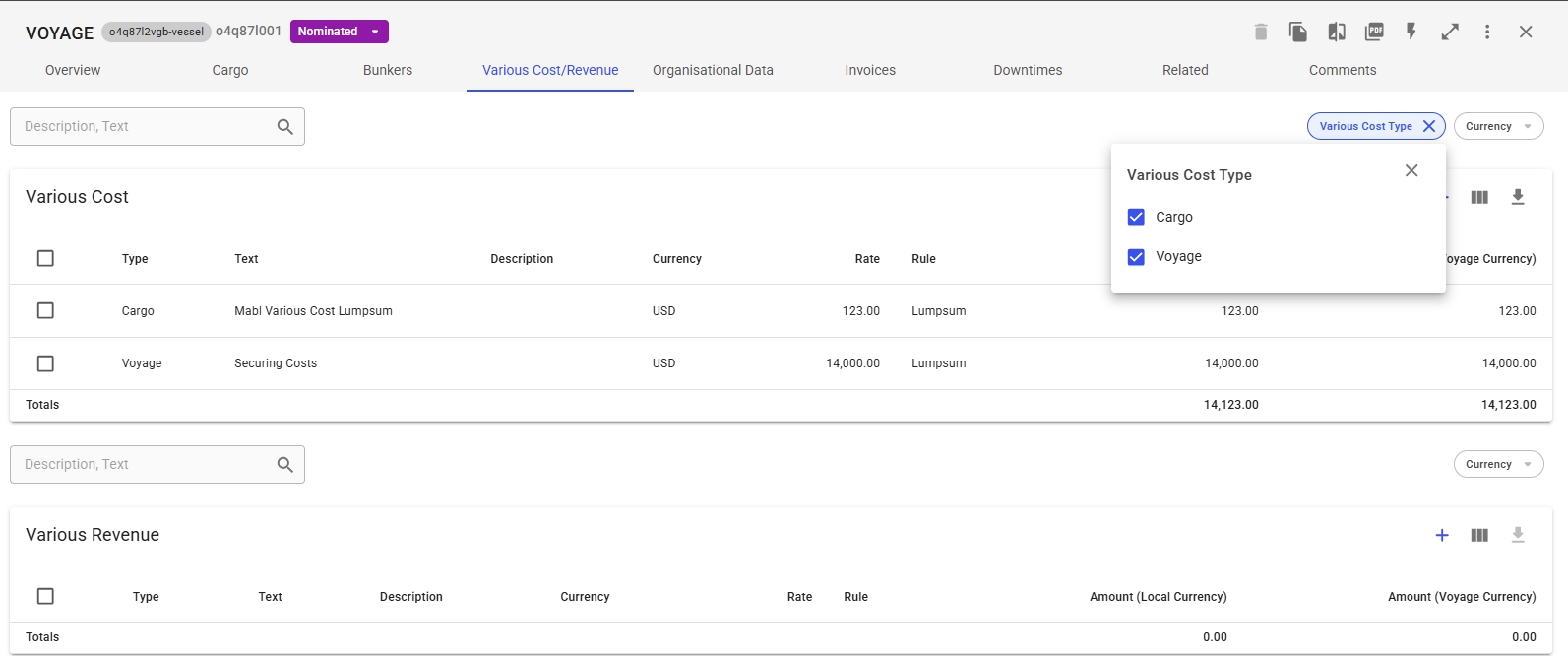Screen dimensions: 1568x656
Task: Click the copy voyage icon
Action: click(x=1298, y=32)
